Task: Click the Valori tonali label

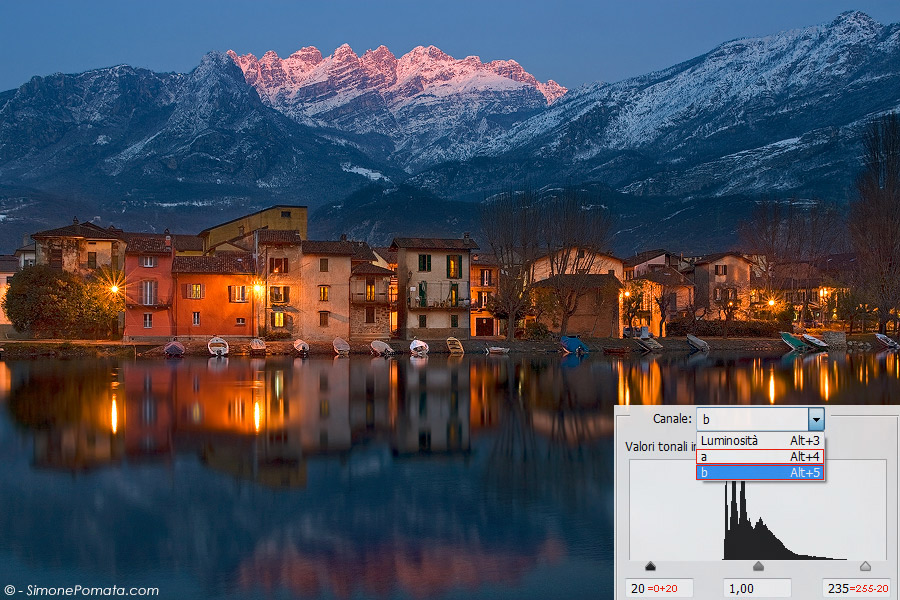Action: [655, 446]
